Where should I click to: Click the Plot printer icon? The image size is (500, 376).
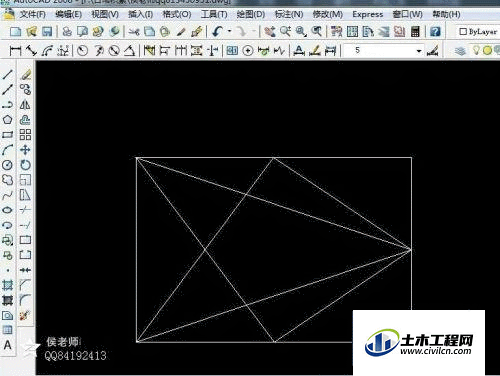coord(67,32)
